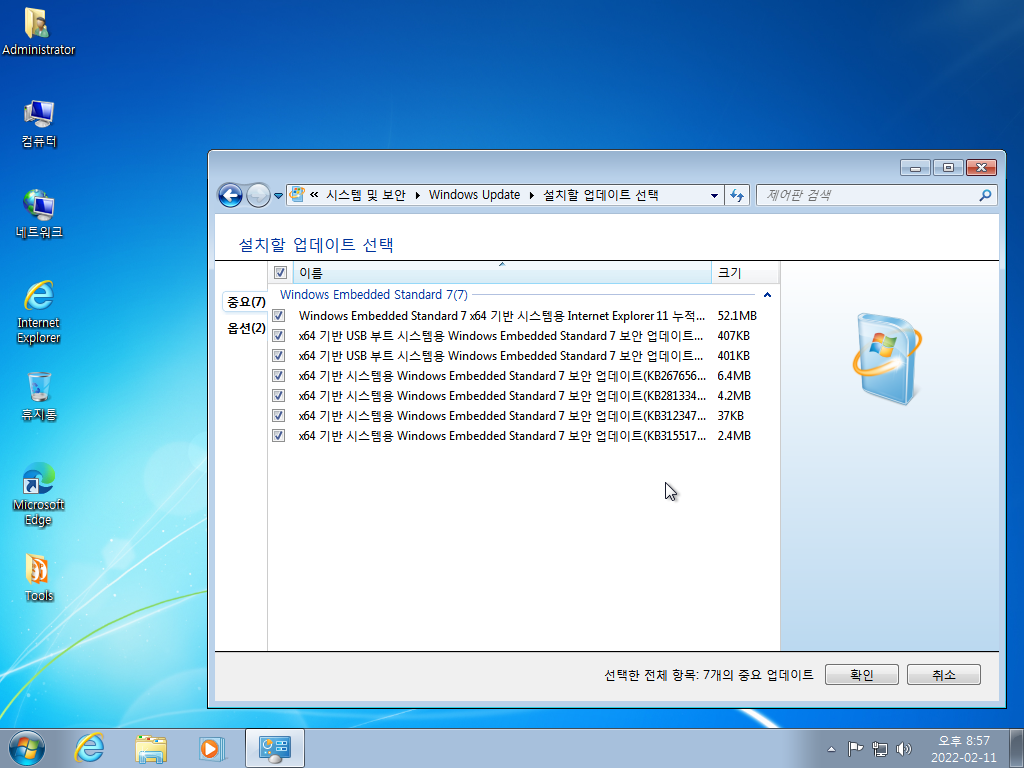Image resolution: width=1024 pixels, height=768 pixels.
Task: Open the 네트워크 desktop icon
Action: click(x=39, y=214)
